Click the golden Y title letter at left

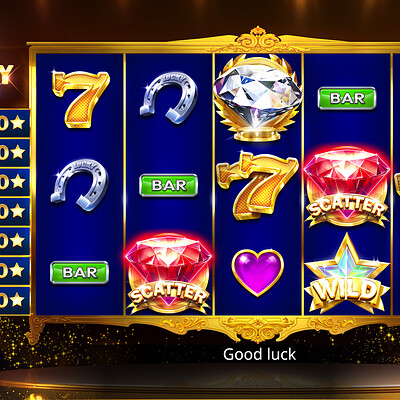pyautogui.click(x=6, y=75)
